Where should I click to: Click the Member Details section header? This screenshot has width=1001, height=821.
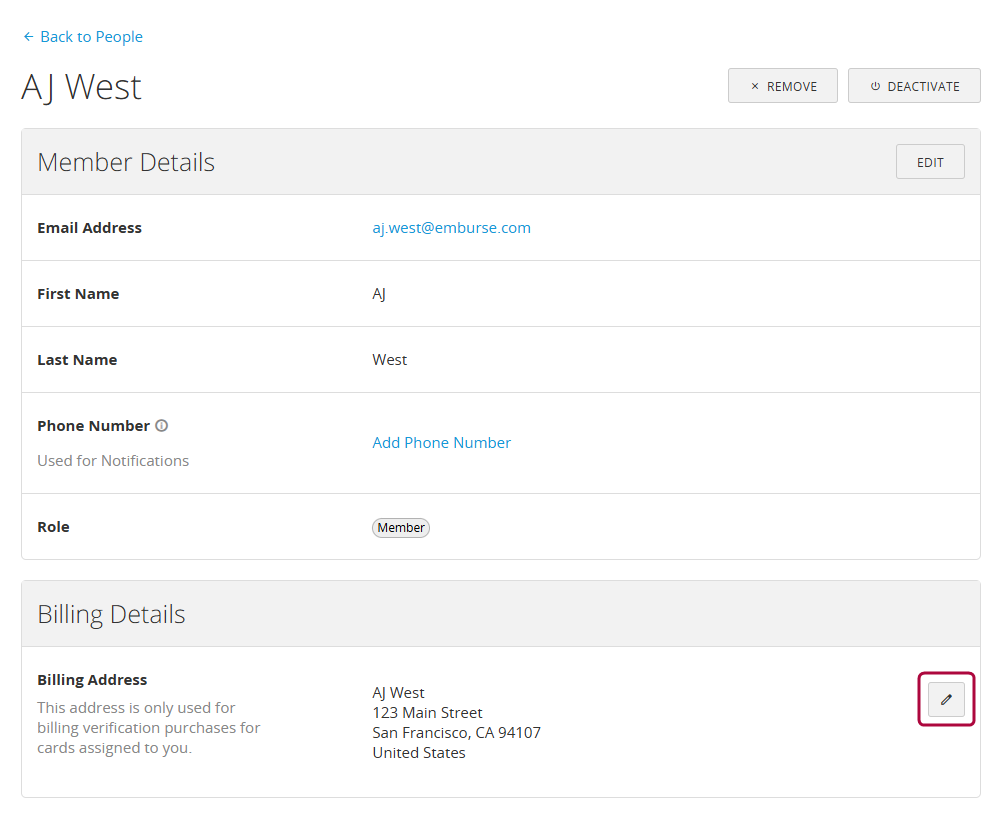point(125,161)
